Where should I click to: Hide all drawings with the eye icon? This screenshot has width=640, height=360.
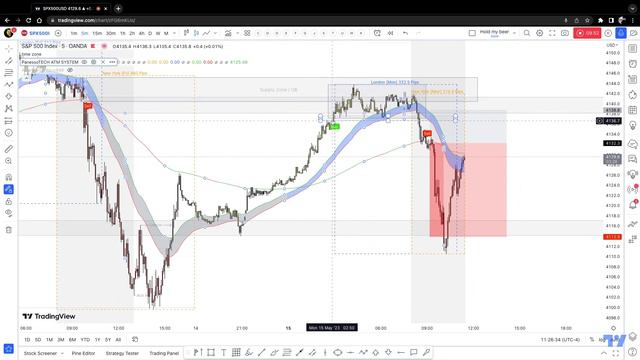click(9, 213)
